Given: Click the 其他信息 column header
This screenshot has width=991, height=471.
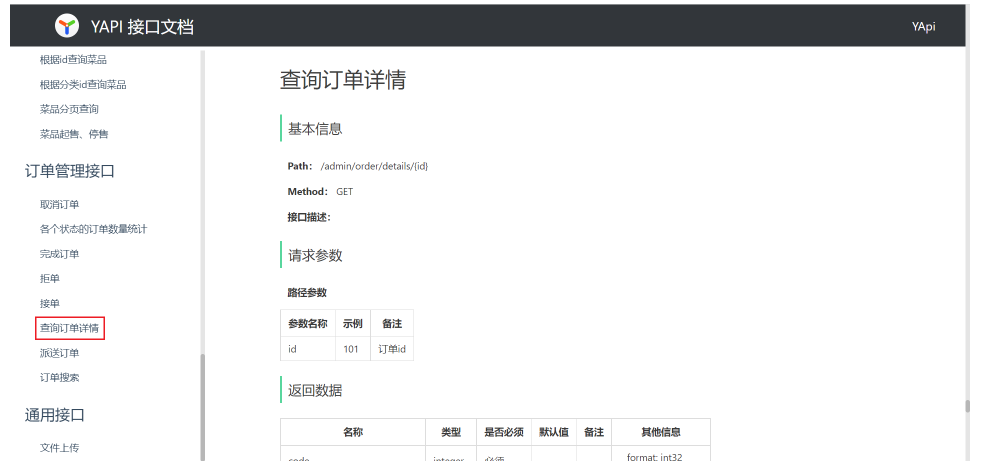Looking at the screenshot, I should [x=661, y=432].
